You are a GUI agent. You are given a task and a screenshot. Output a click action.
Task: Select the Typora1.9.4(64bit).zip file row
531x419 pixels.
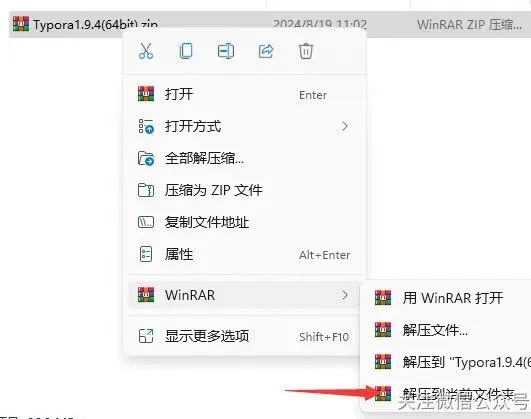pyautogui.click(x=270, y=24)
